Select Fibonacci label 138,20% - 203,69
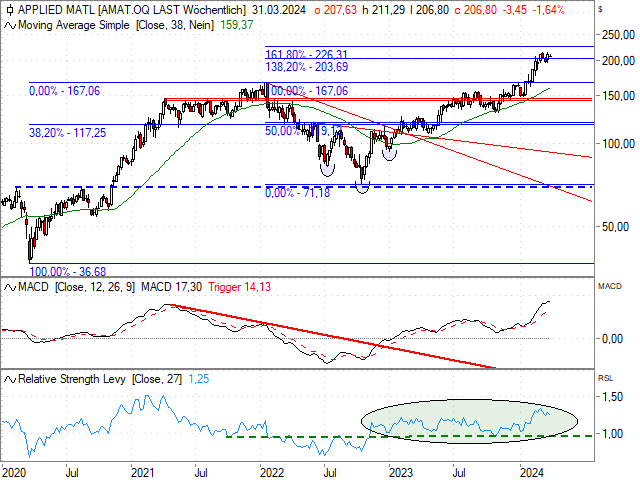This screenshot has width=640, height=480. (x=307, y=67)
